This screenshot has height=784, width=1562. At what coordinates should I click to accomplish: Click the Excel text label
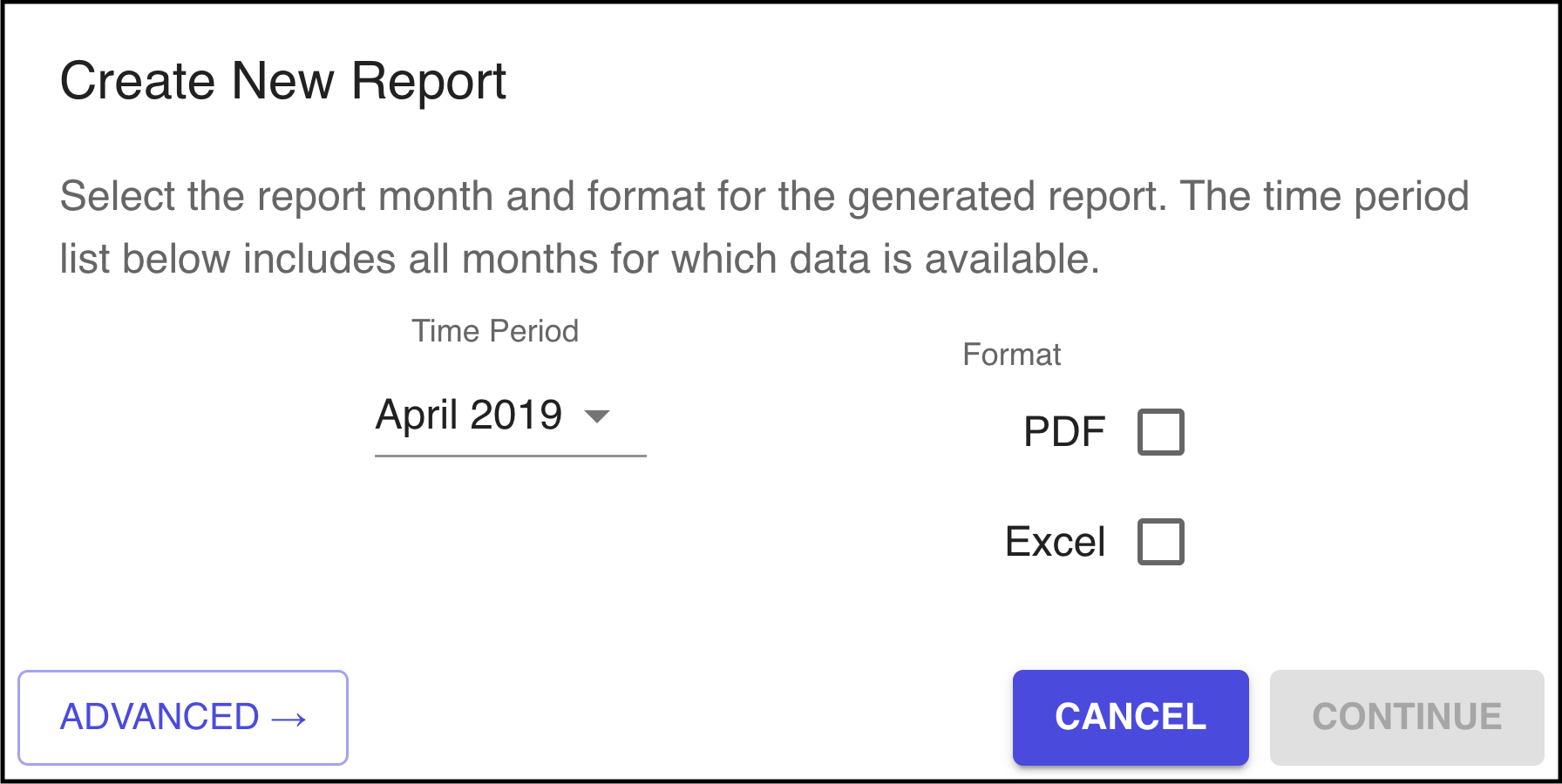tap(1055, 542)
